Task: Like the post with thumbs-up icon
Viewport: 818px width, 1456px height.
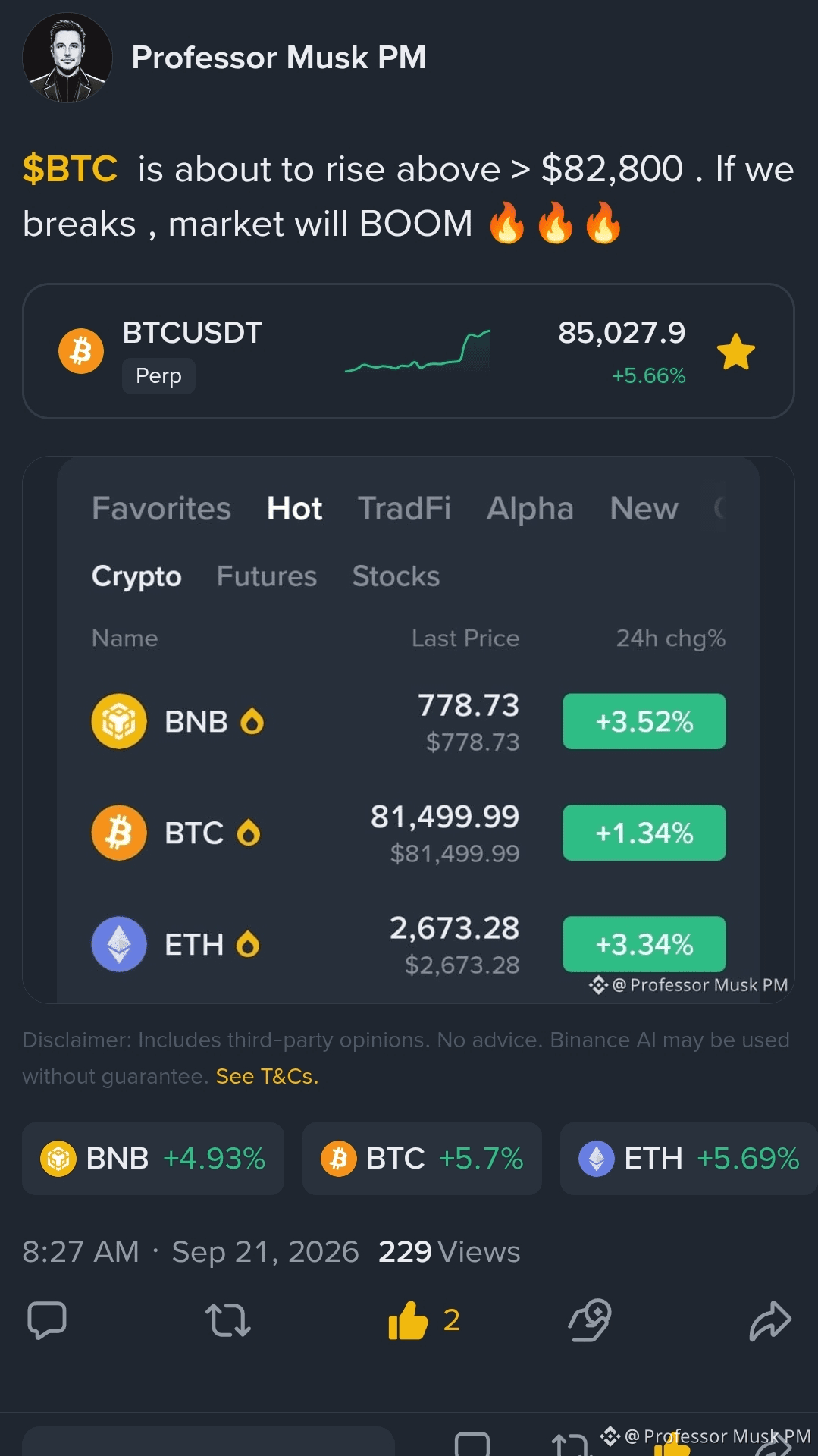Action: (x=408, y=1320)
